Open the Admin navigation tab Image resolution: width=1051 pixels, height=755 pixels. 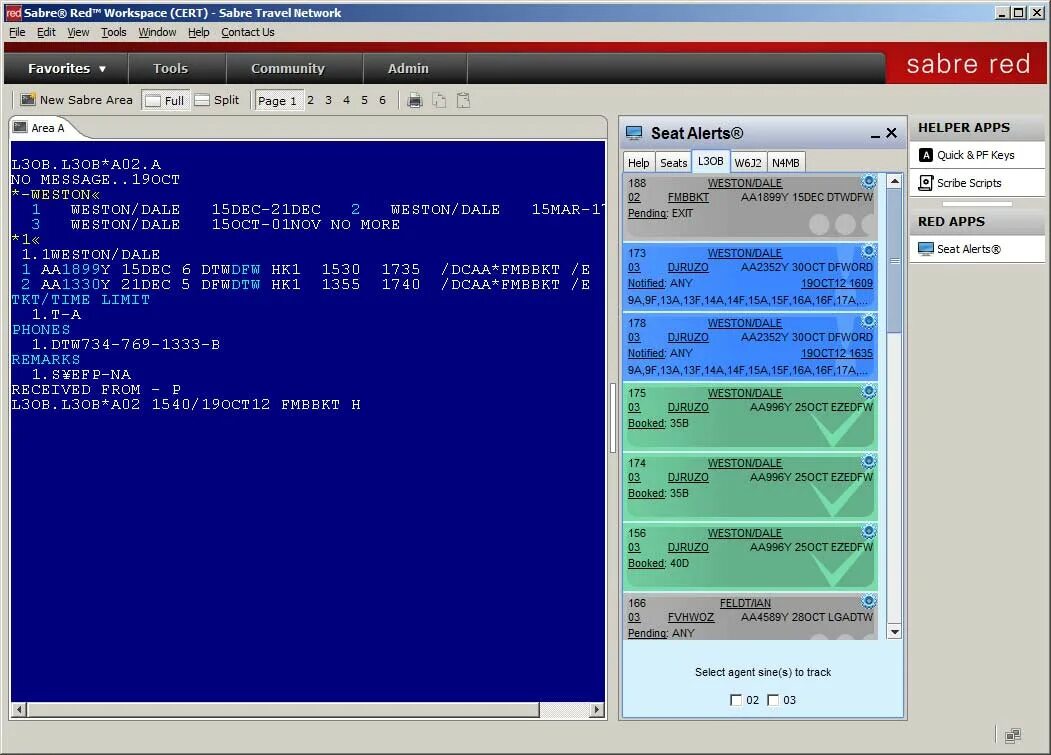(408, 68)
